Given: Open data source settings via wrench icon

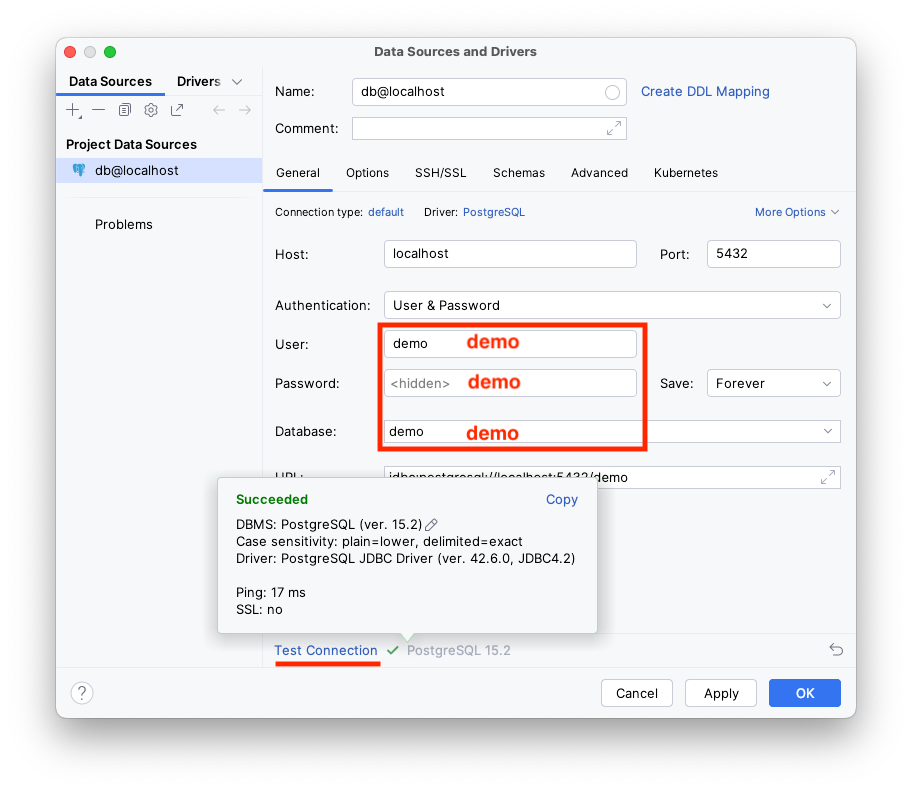Looking at the screenshot, I should pos(151,110).
